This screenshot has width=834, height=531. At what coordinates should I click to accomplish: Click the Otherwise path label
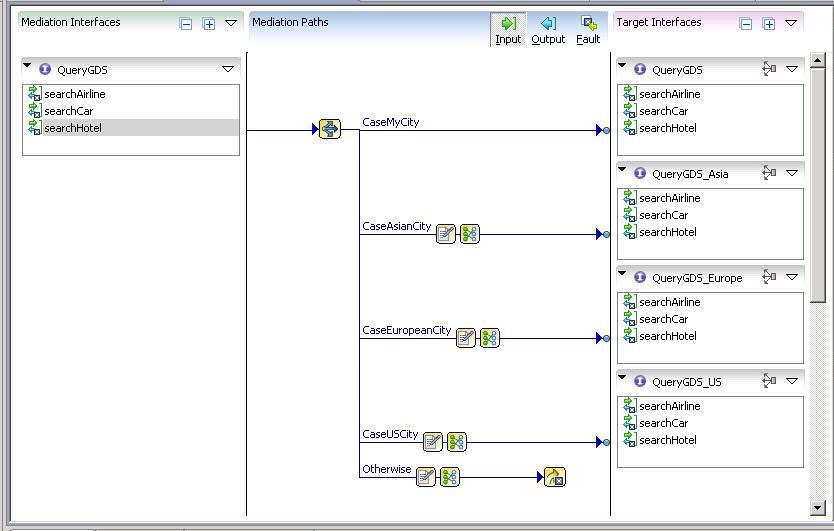387,469
